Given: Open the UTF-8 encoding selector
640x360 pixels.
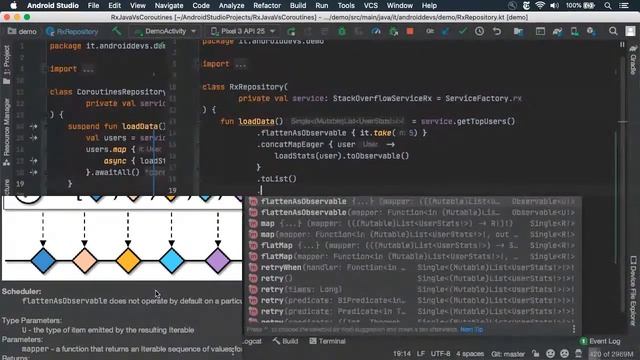Looking at the screenshot, I should pos(440,354).
